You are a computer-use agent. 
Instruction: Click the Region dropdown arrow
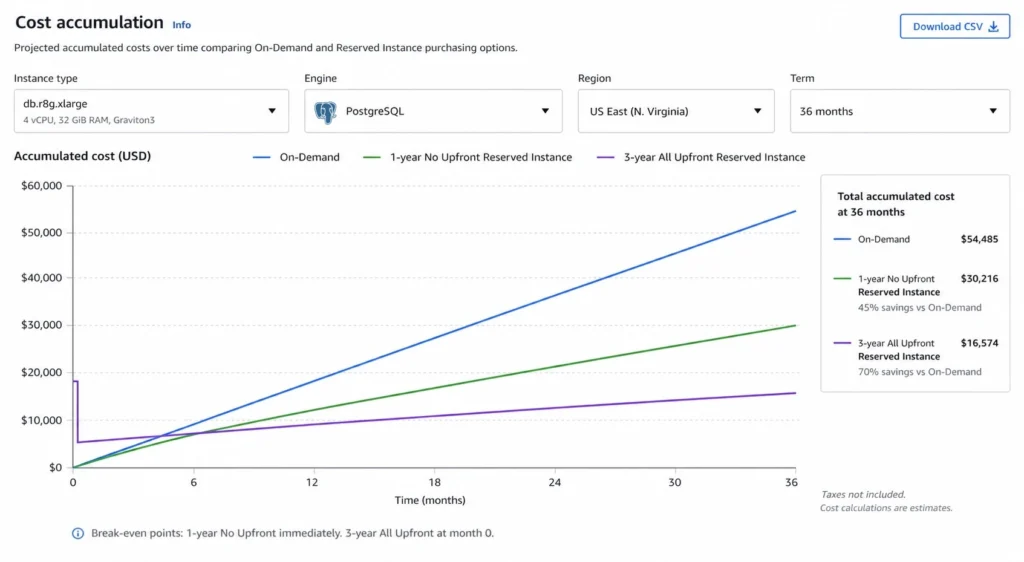point(758,111)
